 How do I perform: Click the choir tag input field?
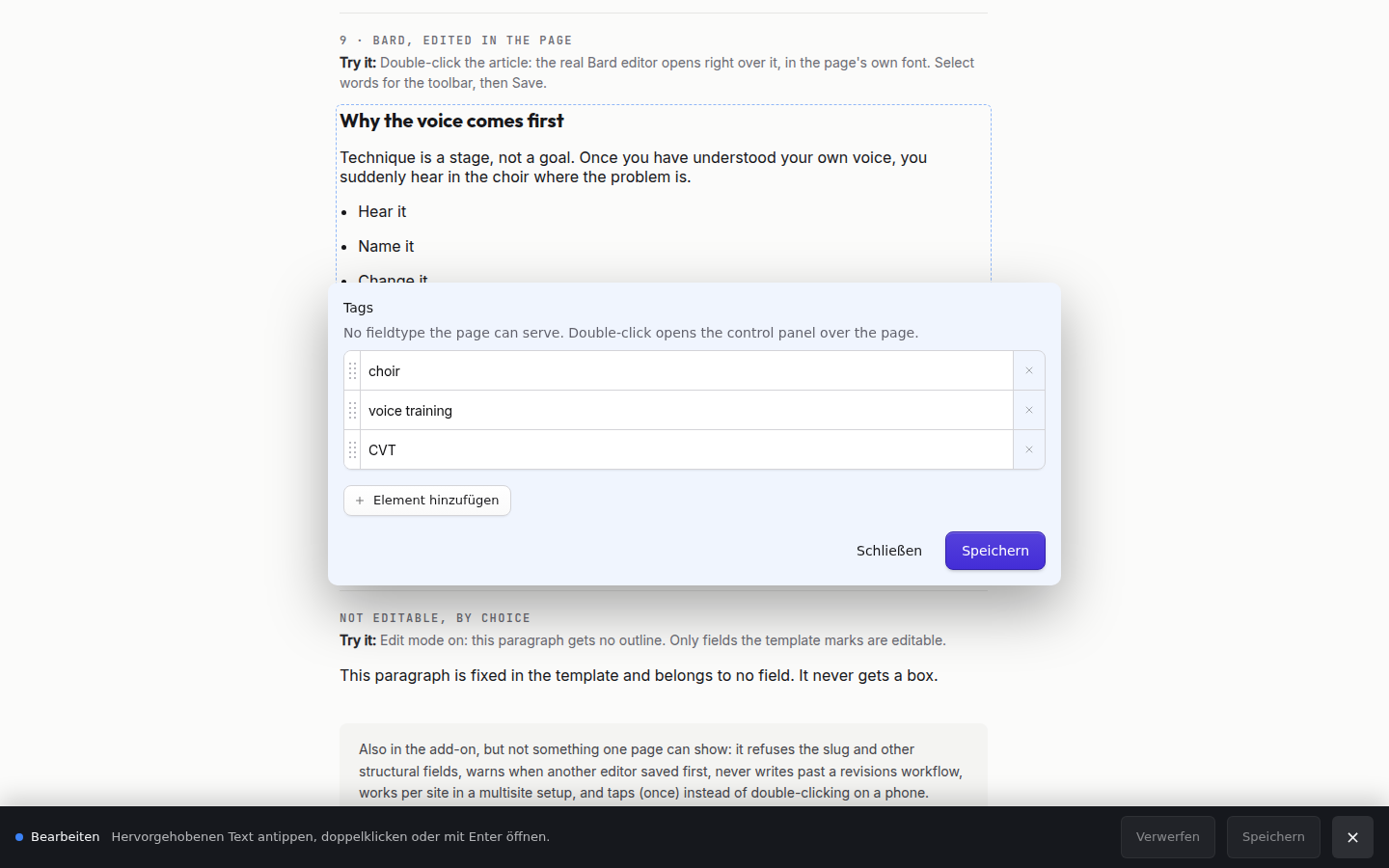click(x=687, y=370)
